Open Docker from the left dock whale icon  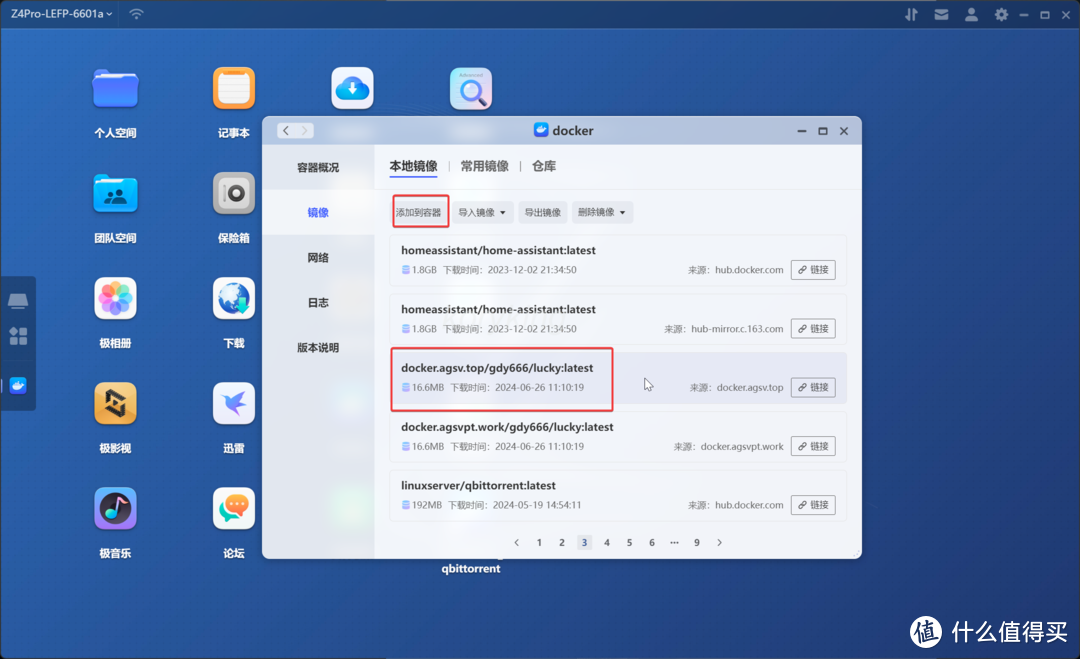click(x=18, y=384)
